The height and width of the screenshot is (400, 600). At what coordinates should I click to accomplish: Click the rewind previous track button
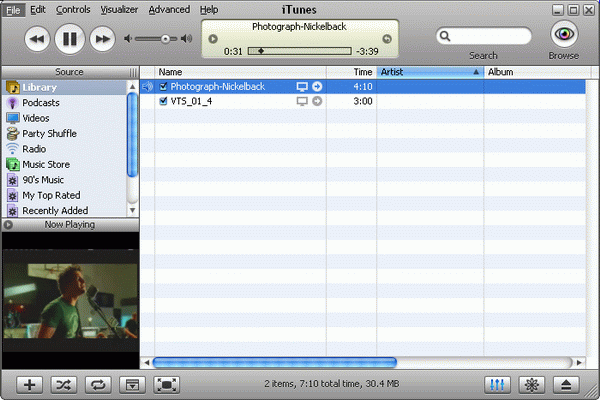(x=37, y=39)
